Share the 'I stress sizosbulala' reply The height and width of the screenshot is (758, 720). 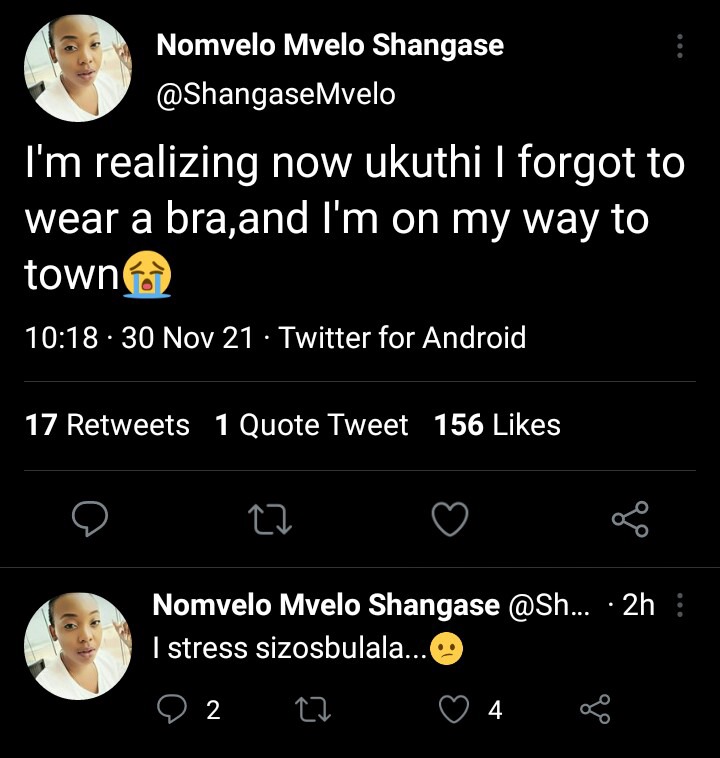pos(595,709)
